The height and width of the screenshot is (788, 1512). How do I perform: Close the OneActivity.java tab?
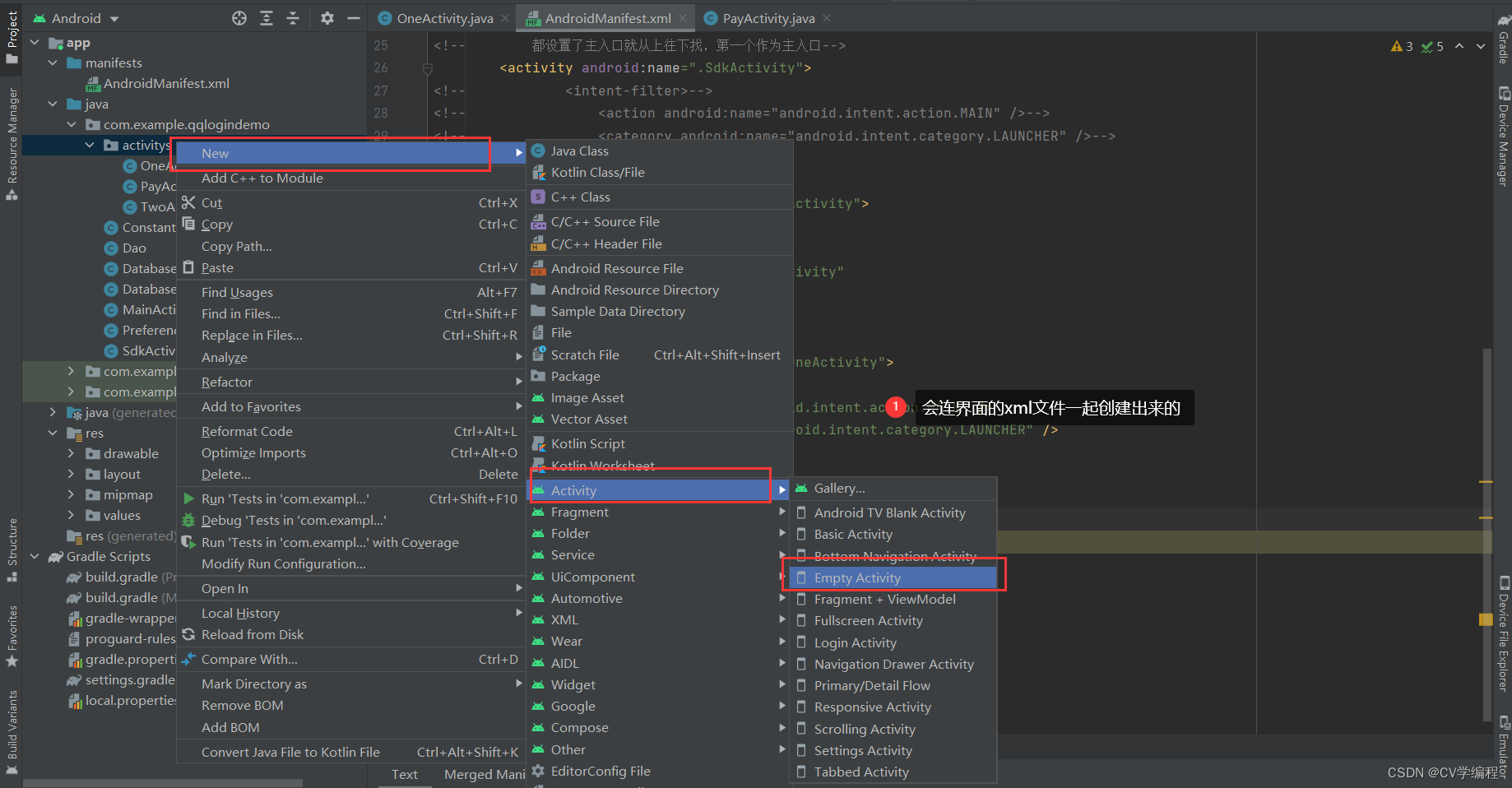[505, 18]
